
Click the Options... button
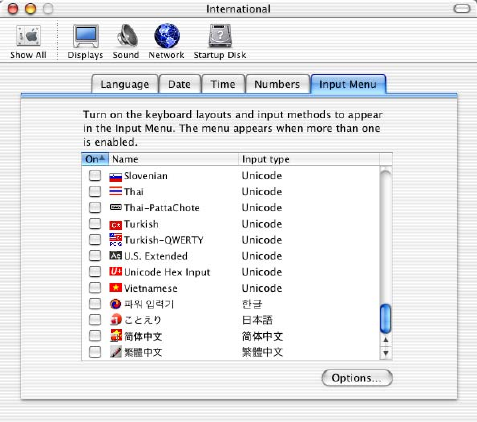(x=357, y=378)
